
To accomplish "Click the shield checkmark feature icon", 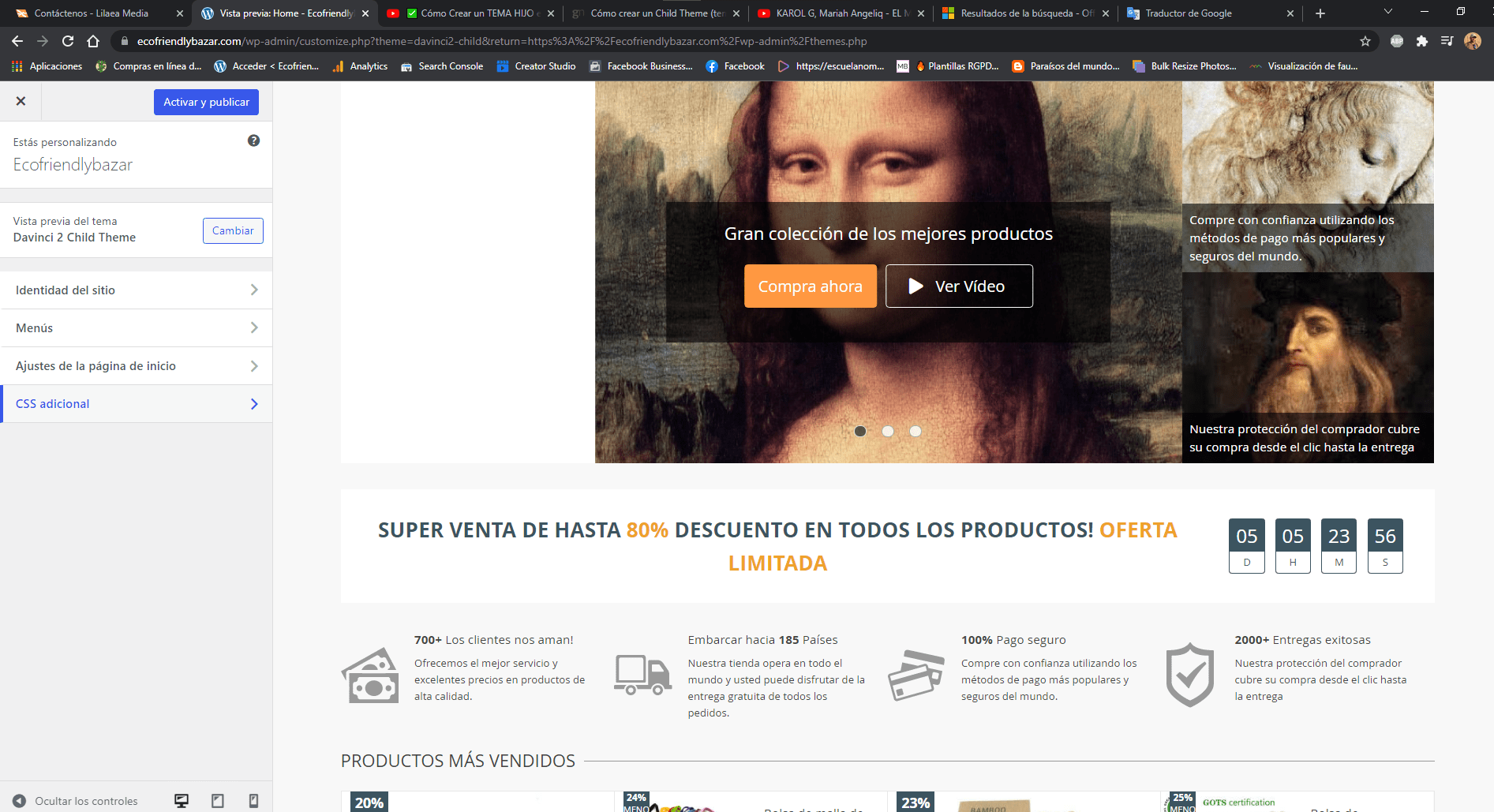I will [1190, 675].
